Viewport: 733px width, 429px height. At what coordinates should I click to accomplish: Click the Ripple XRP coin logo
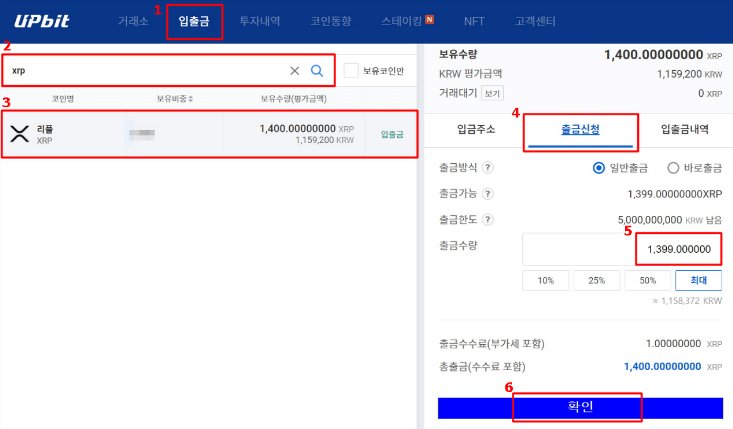20,134
